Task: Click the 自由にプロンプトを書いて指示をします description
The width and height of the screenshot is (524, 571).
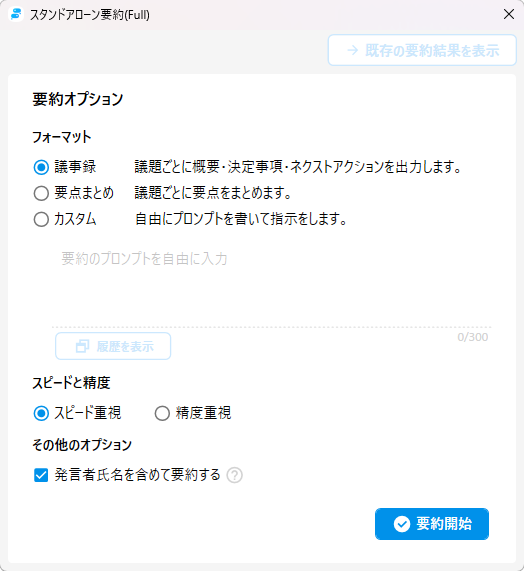Action: pos(240,219)
